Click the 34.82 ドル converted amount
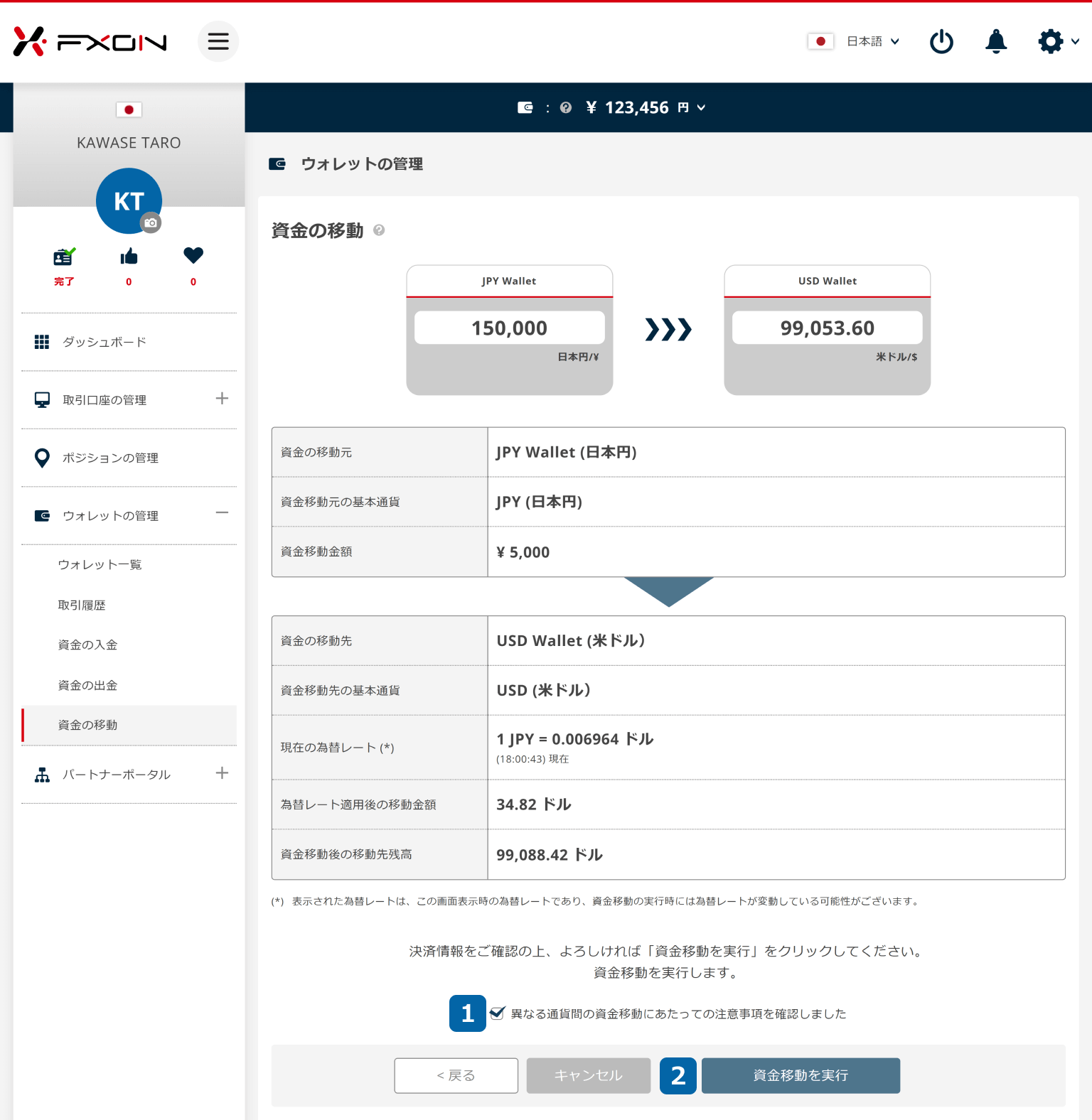This screenshot has height=1120, width=1092. tap(534, 804)
